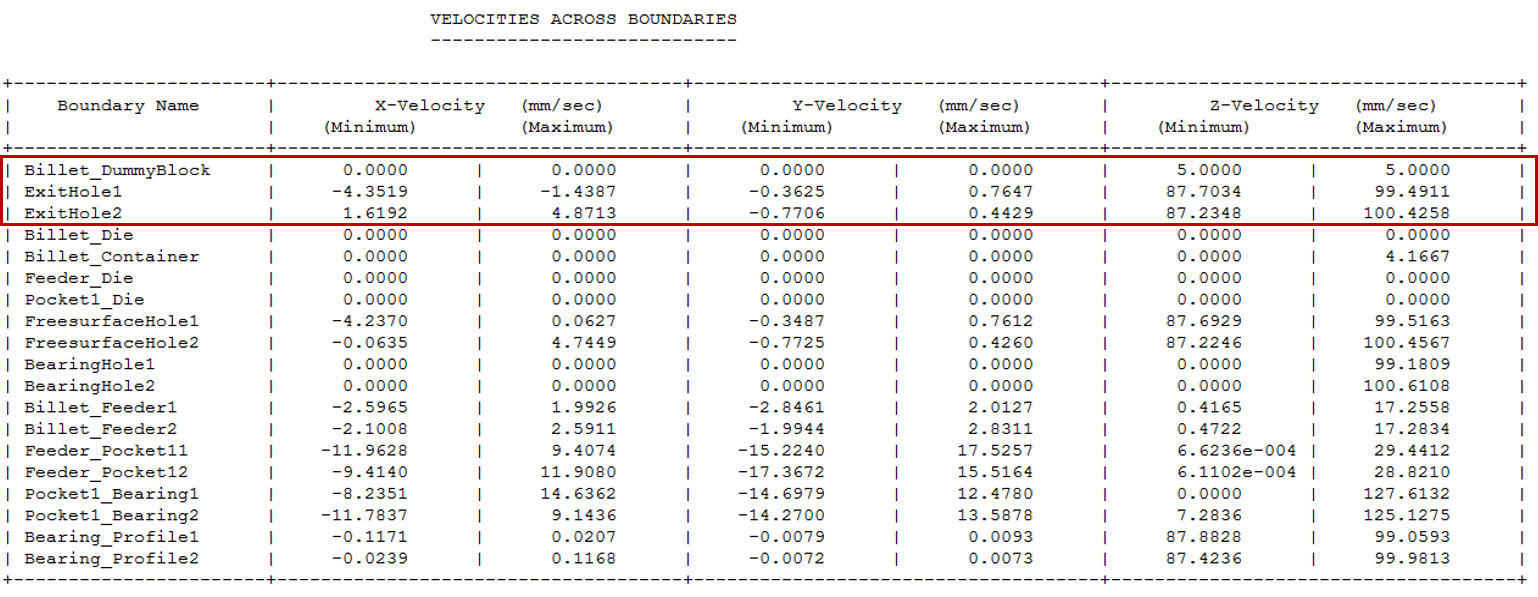Select the 100.4258 value in ExitHole2 row
Viewport: 1538px width, 597px height.
click(x=1406, y=213)
